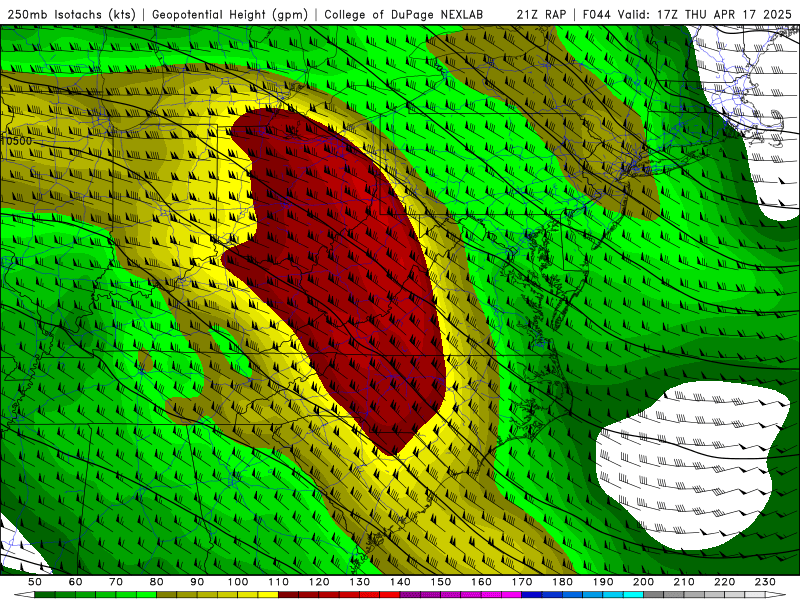Viewport: 800px width, 600px height.
Task: Click the '21Z RAP' model run text
Action: (x=541, y=14)
